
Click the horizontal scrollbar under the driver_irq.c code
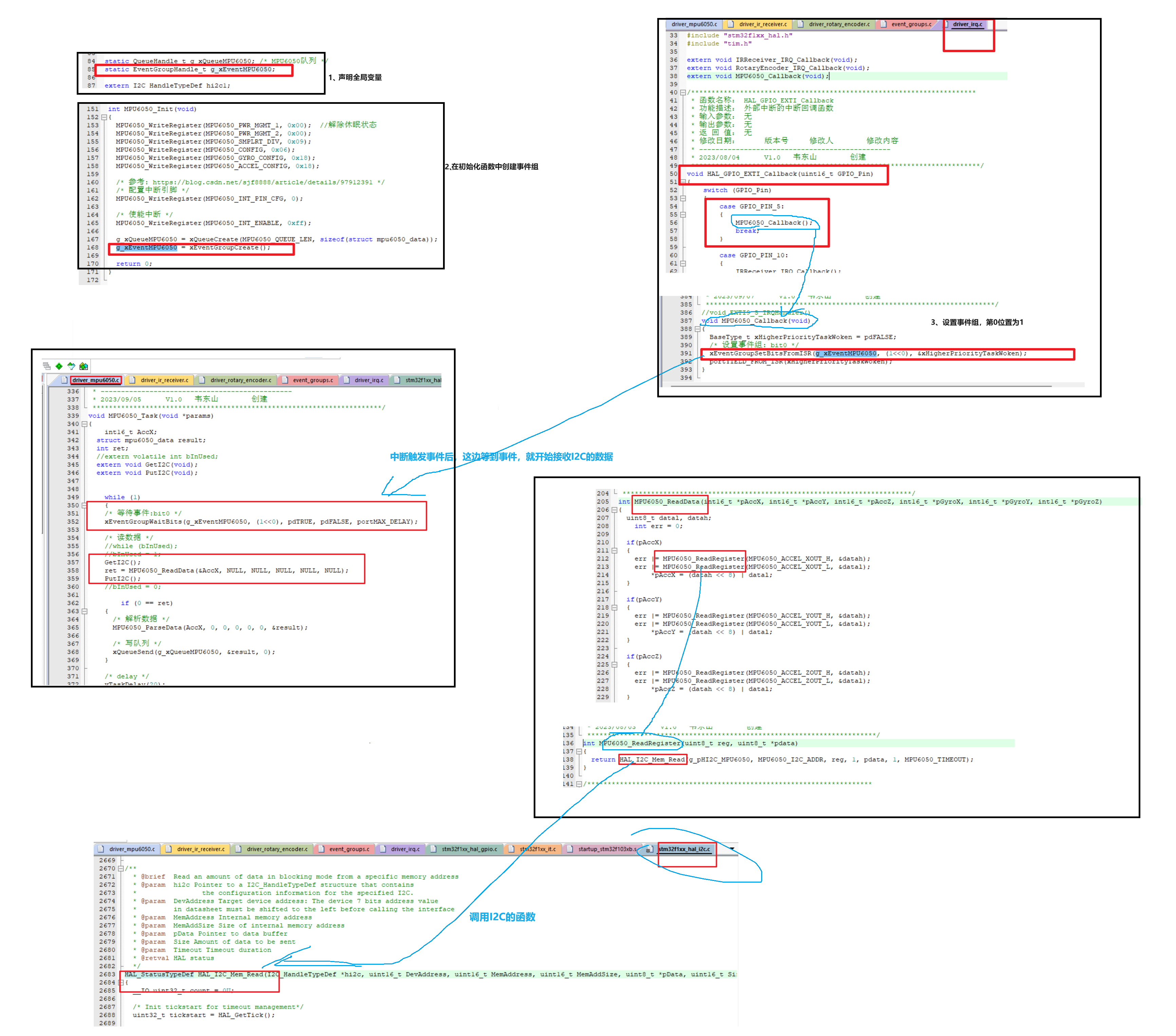pos(861,386)
